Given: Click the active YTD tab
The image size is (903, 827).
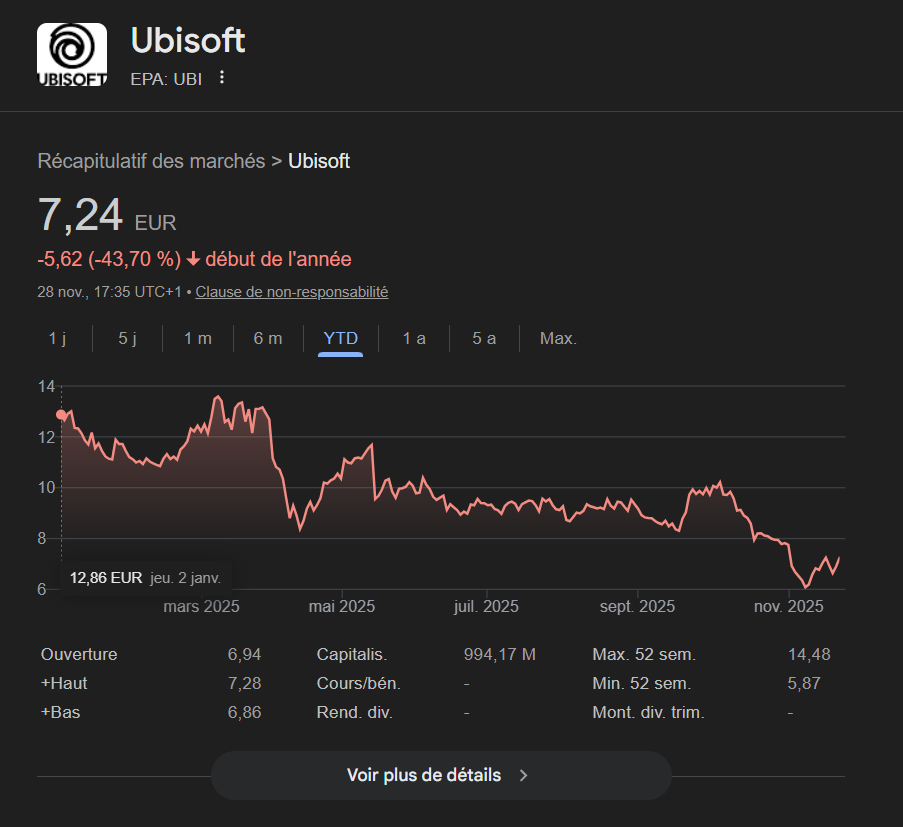Looking at the screenshot, I should point(340,338).
